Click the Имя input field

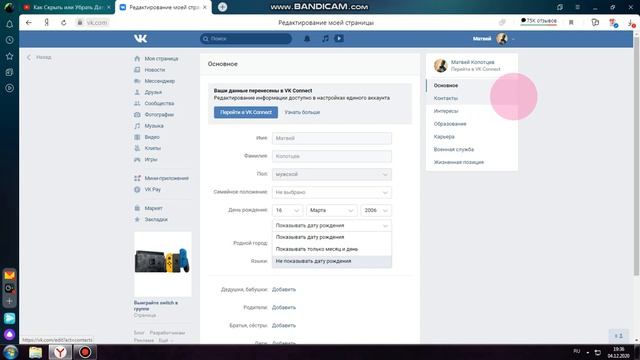[332, 138]
